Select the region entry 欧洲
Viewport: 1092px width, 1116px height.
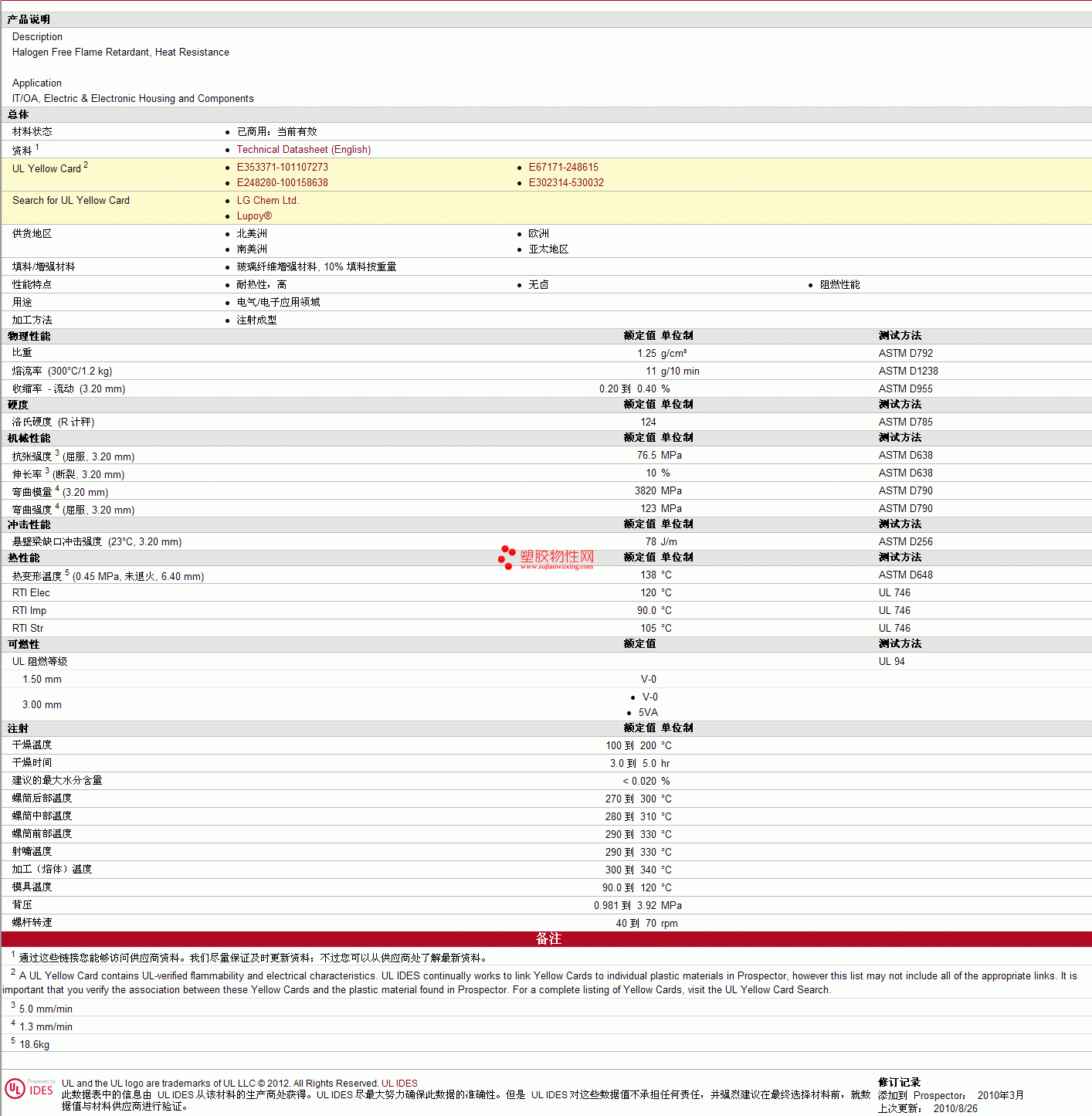(x=539, y=234)
